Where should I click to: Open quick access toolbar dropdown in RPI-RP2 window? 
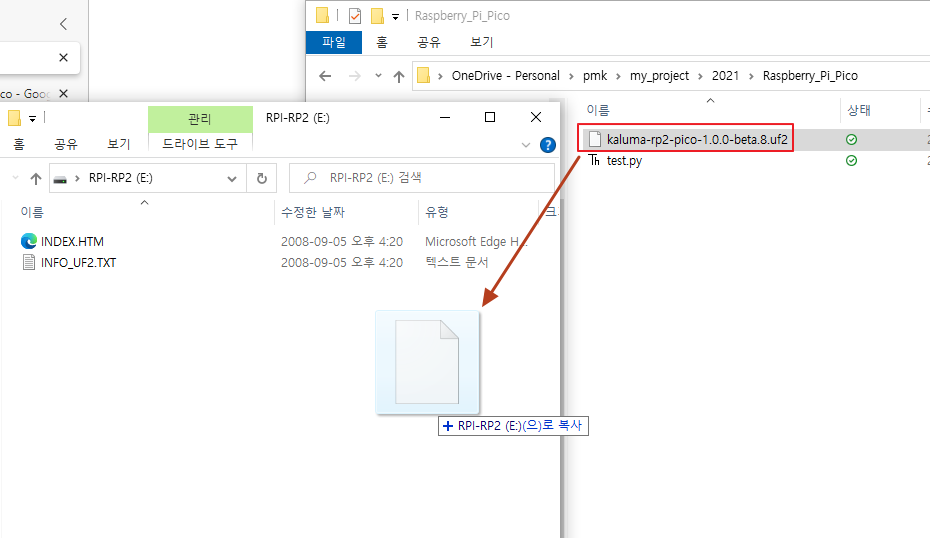[x=32, y=119]
